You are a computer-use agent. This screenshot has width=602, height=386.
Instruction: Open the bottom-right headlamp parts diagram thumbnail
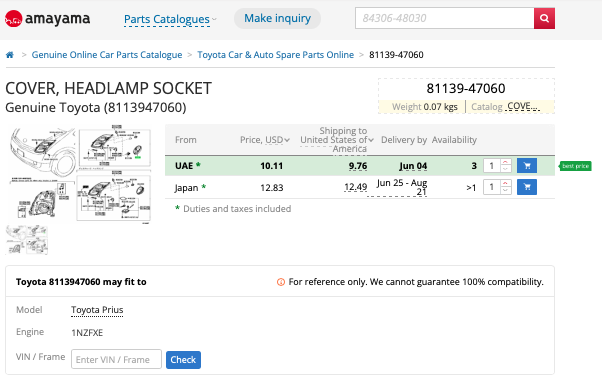(x=114, y=197)
